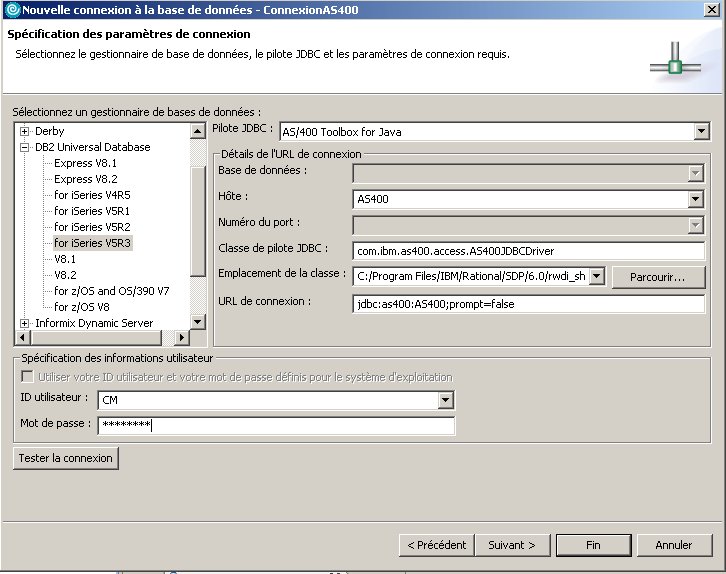Screen dimensions: 726x574
Task: Click the Annuler button
Action: 674,545
